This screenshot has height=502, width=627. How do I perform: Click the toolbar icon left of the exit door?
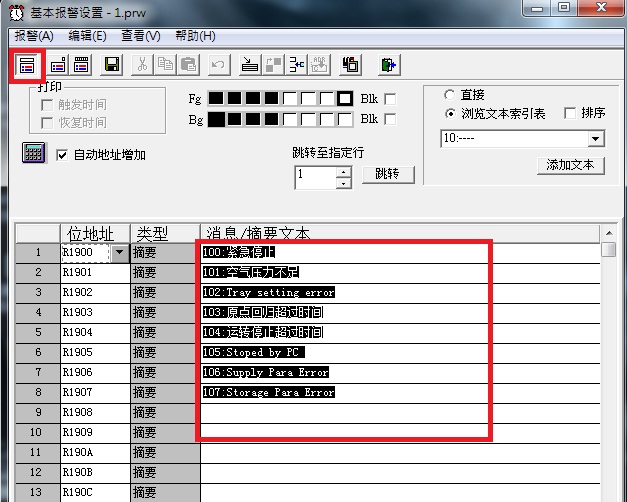[350, 65]
